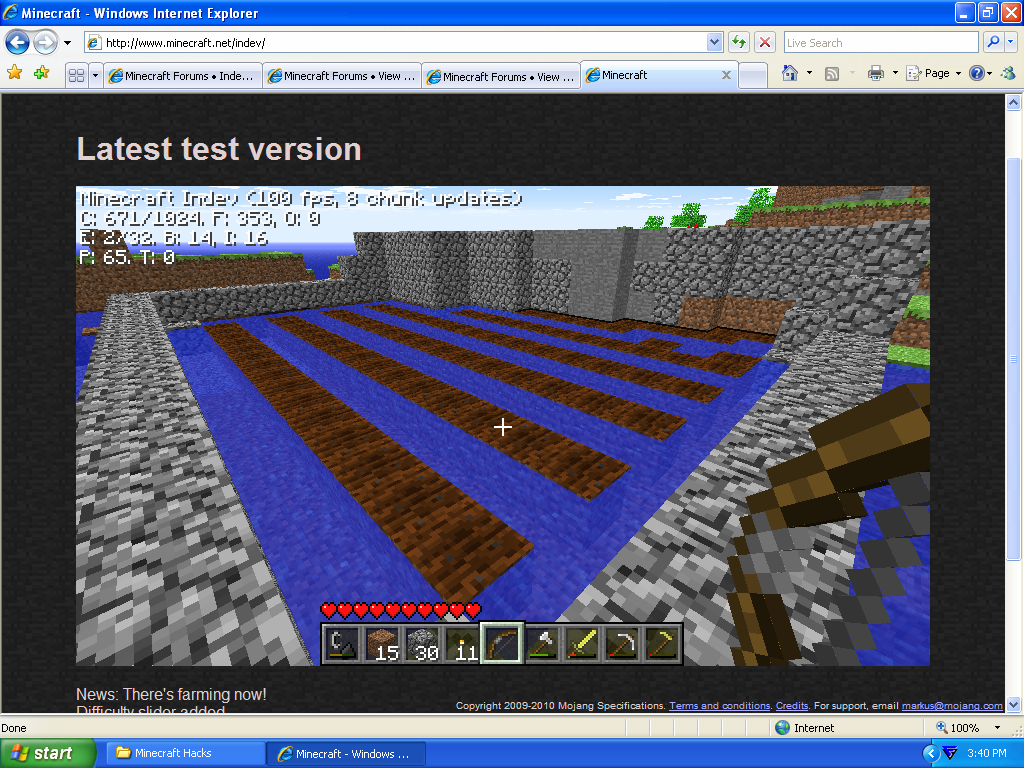This screenshot has width=1024, height=768.
Task: Click the Add to Favorites icon
Action: [42, 72]
